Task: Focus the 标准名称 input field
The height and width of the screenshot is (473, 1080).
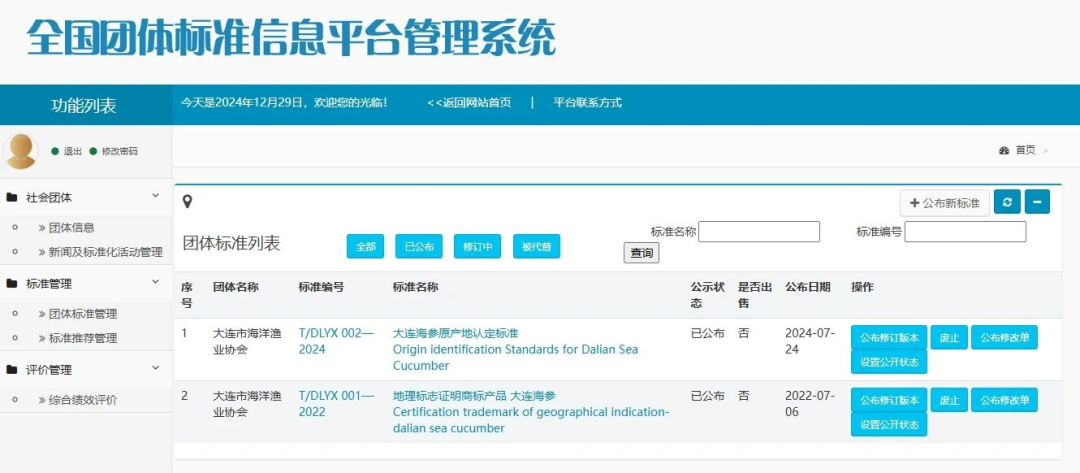Action: click(758, 232)
